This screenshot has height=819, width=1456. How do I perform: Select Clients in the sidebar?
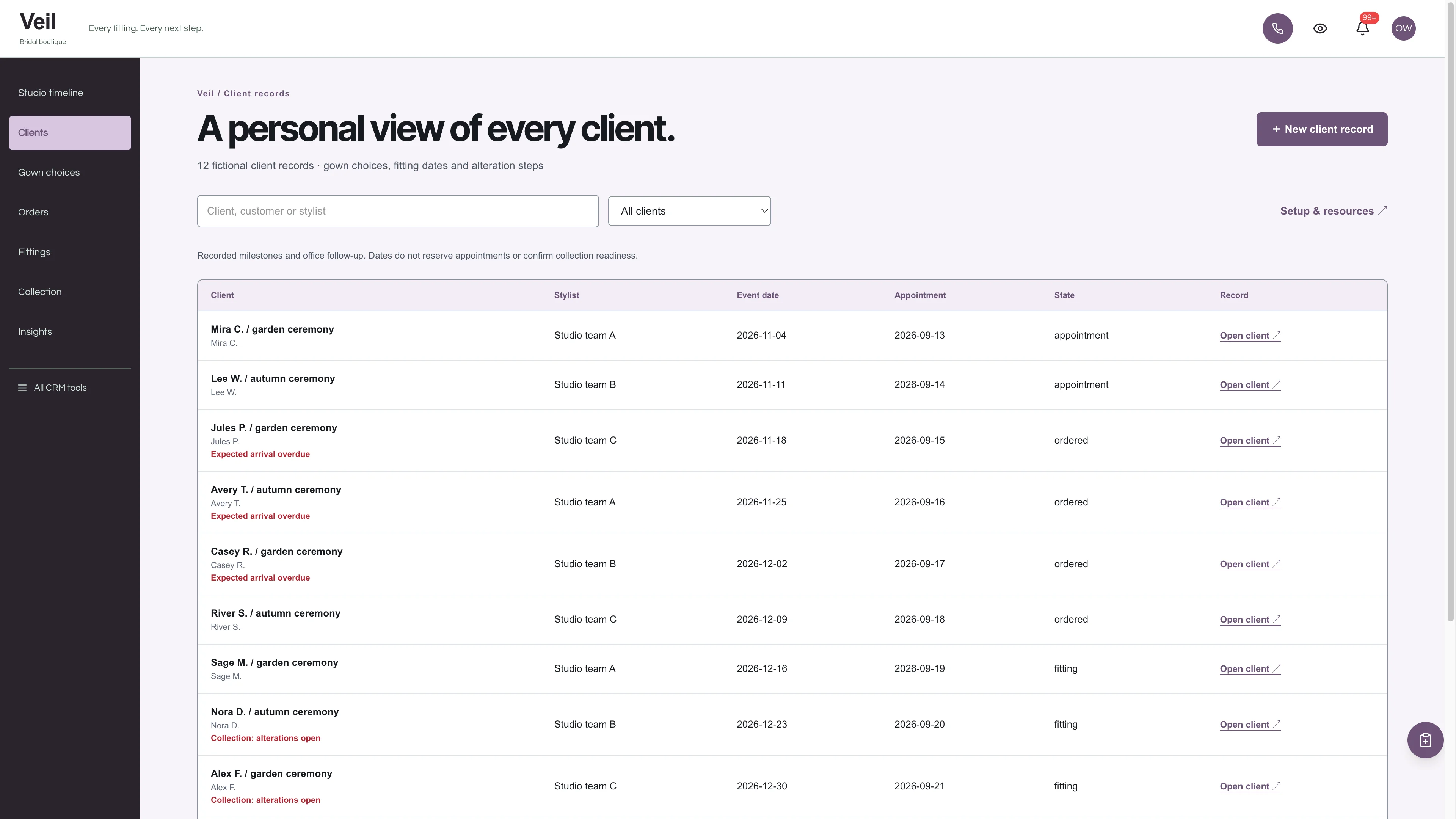point(70,133)
